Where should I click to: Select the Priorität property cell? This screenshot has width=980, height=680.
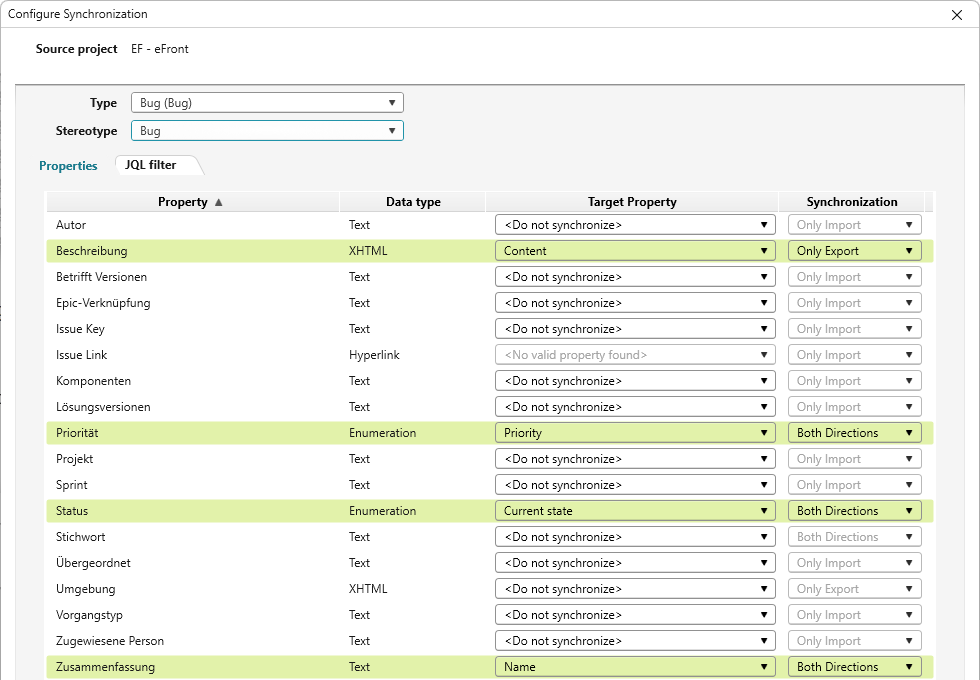point(192,432)
